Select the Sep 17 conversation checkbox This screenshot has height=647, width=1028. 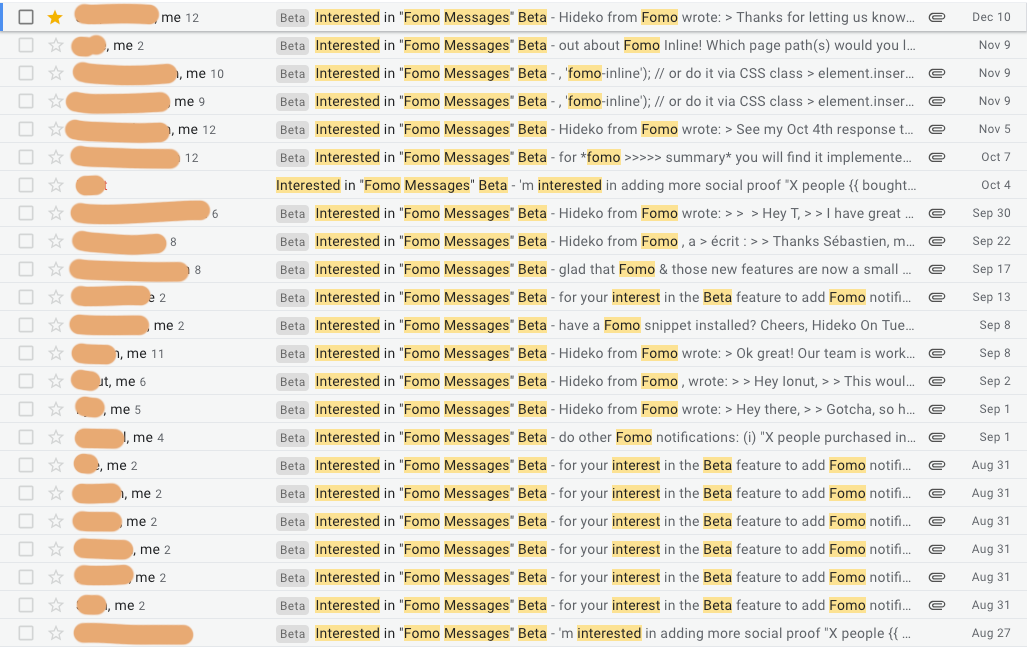pos(26,269)
